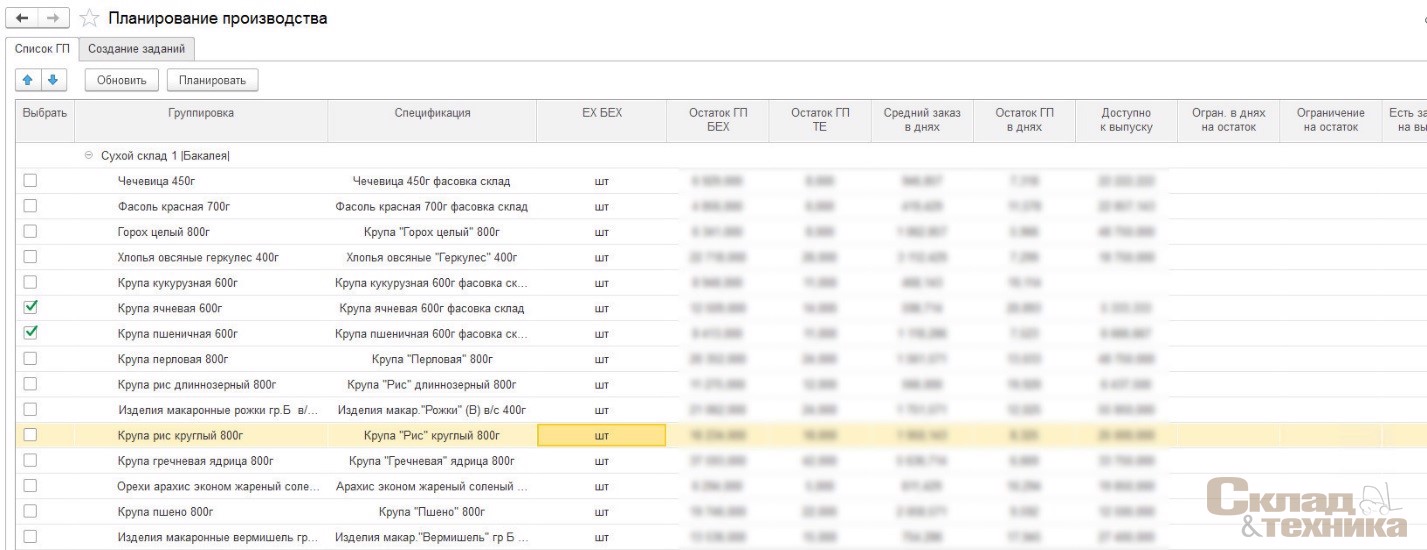Sort by Группировка column header
This screenshot has width=1427, height=550.
(x=201, y=113)
